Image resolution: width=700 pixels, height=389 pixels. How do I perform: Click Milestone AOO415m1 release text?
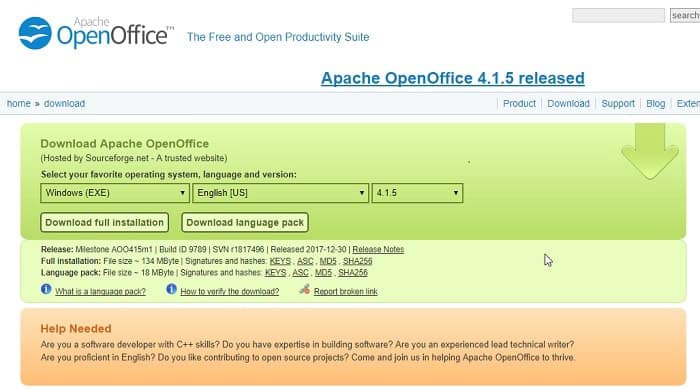pyautogui.click(x=114, y=249)
